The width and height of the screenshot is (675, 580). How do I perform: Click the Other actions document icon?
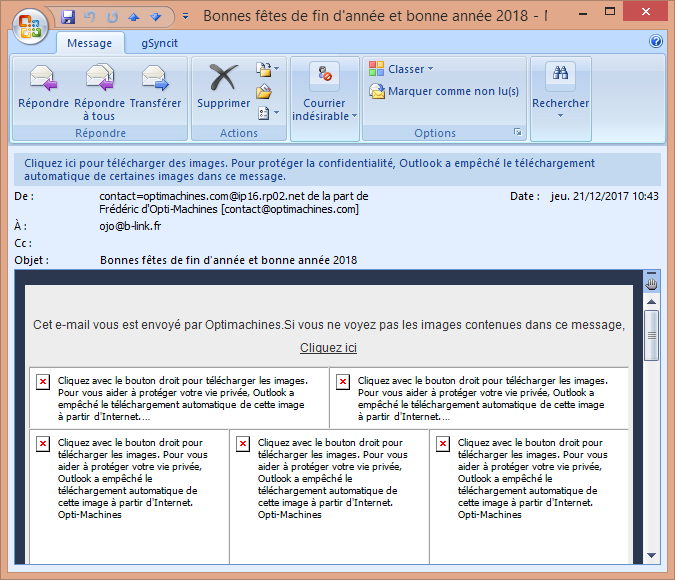[263, 113]
